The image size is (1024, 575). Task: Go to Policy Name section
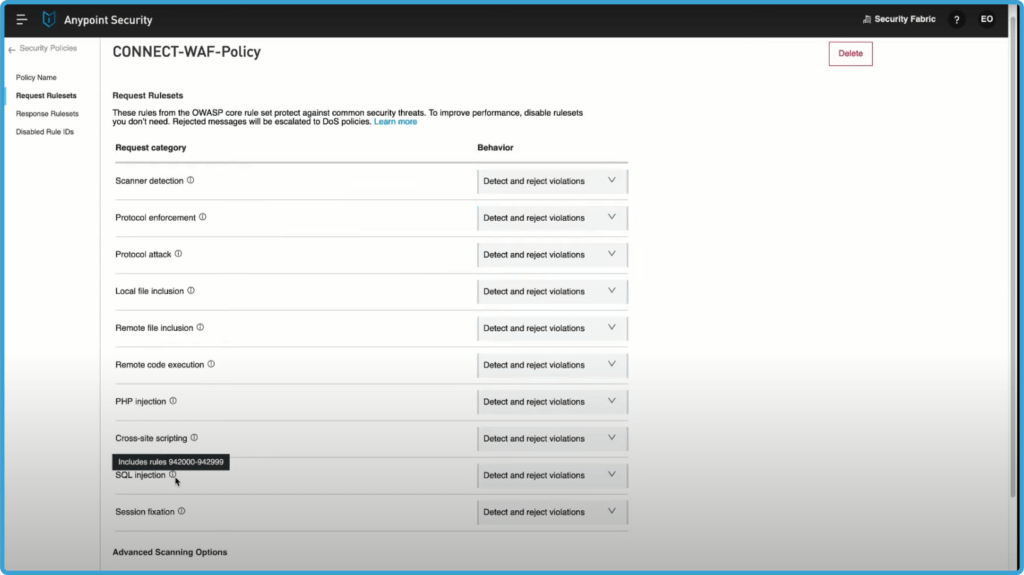click(x=36, y=77)
